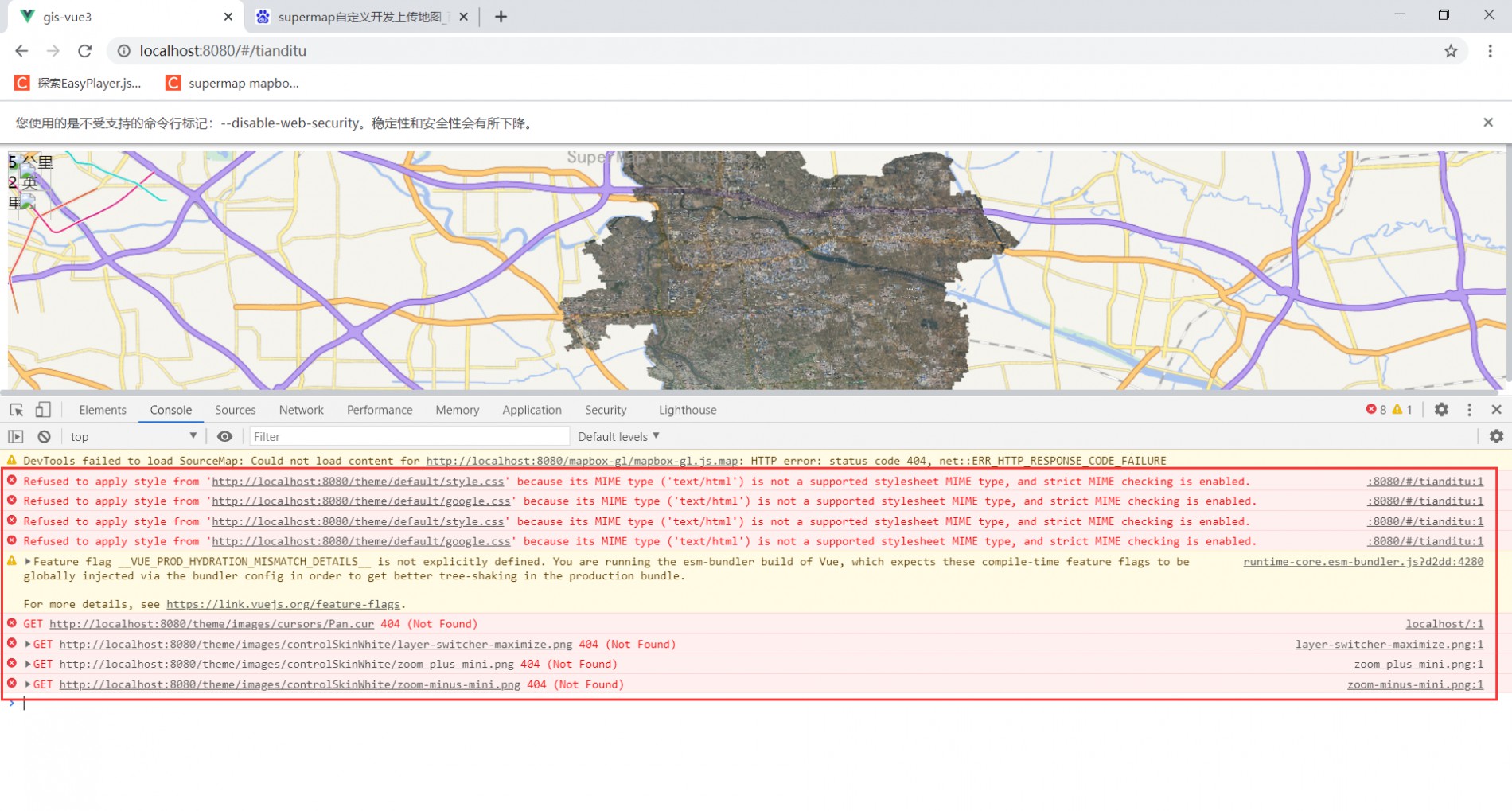Clear the console messages

[x=45, y=437]
